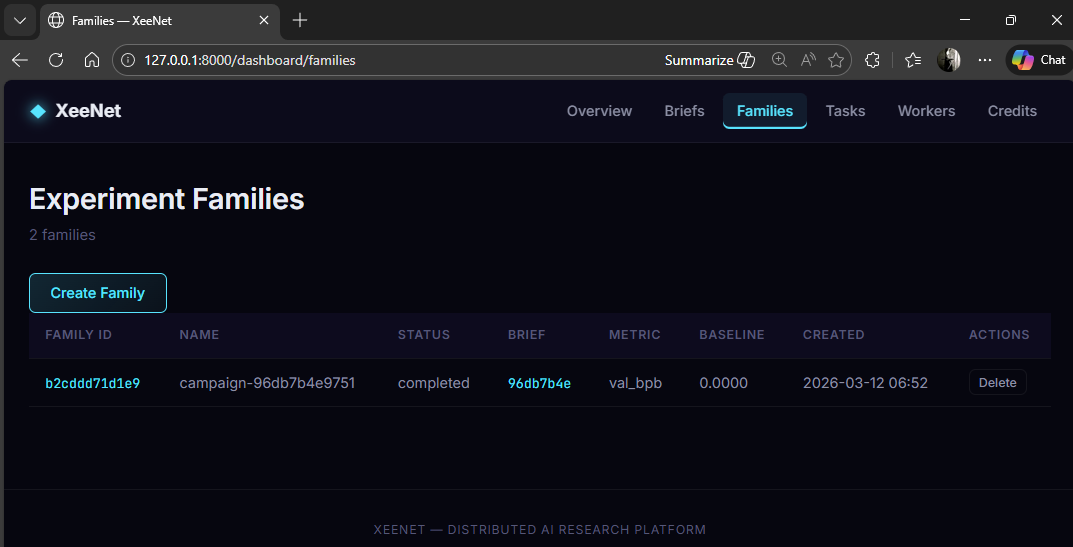Add page to favorites star icon
Image resolution: width=1073 pixels, height=547 pixels.
tap(835, 60)
